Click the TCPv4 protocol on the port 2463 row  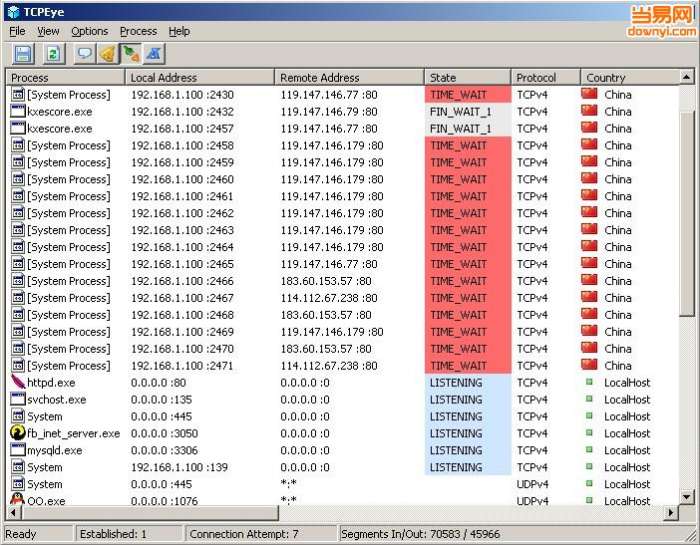[532, 230]
